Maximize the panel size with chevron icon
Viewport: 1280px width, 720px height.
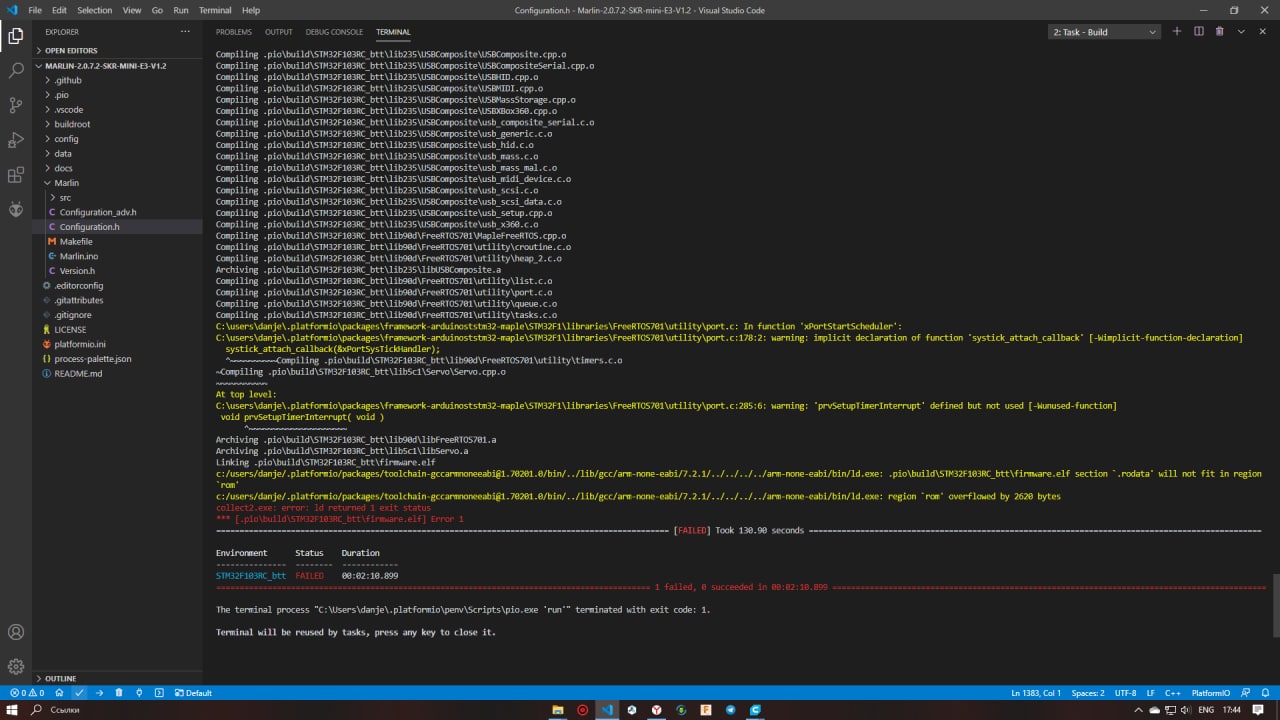(1241, 32)
